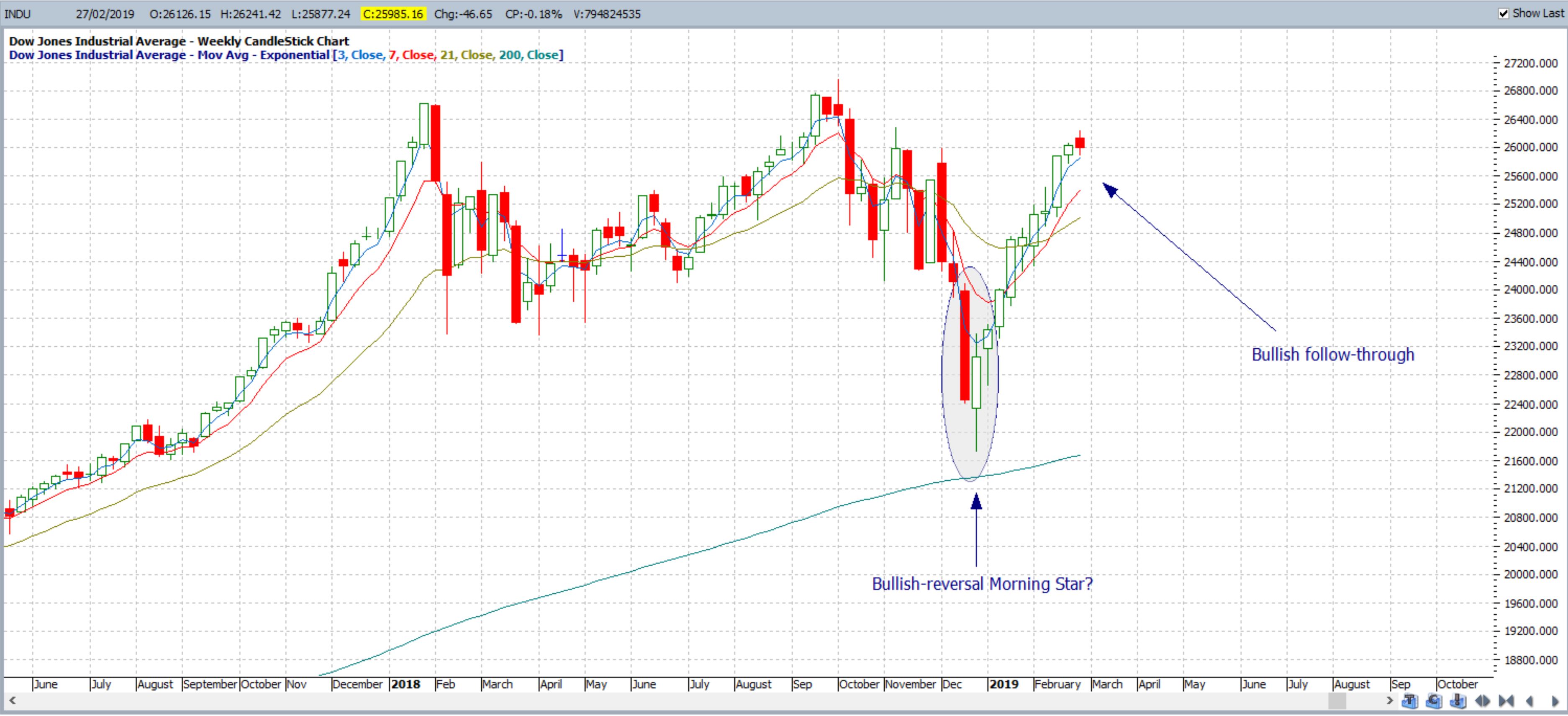Viewport: 1568px width, 716px height.
Task: Click the INDU ticker symbol
Action: pyautogui.click(x=17, y=14)
